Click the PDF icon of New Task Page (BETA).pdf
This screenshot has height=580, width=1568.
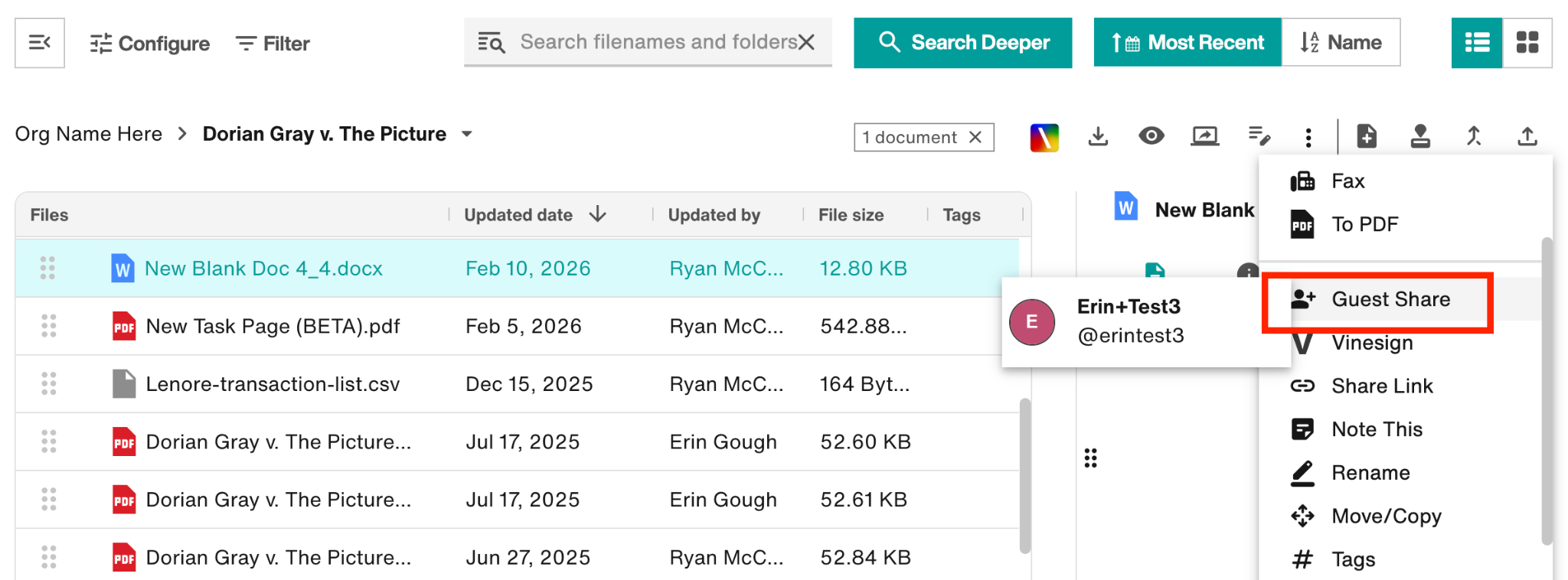point(124,326)
